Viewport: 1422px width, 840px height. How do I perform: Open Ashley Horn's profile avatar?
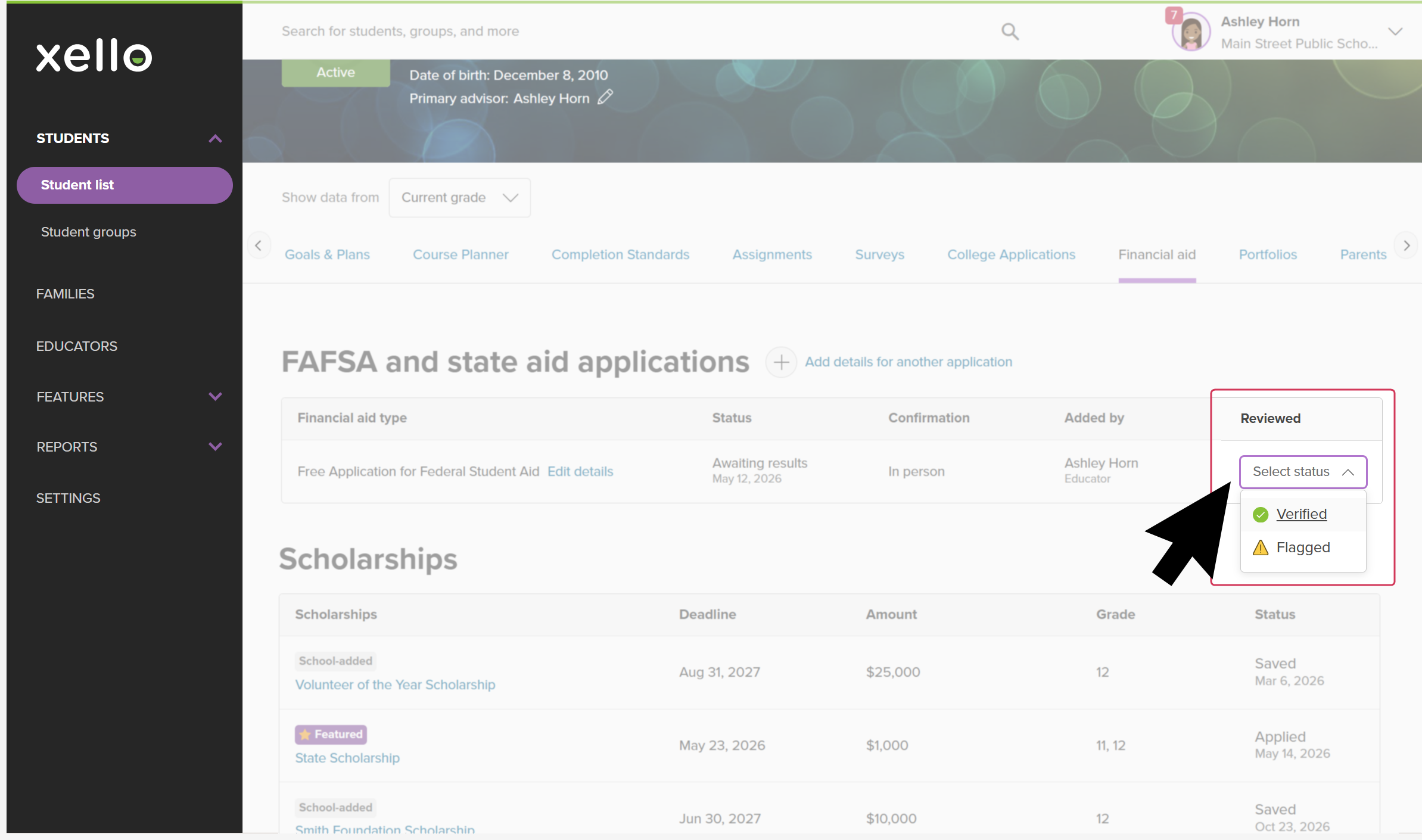(x=1191, y=32)
